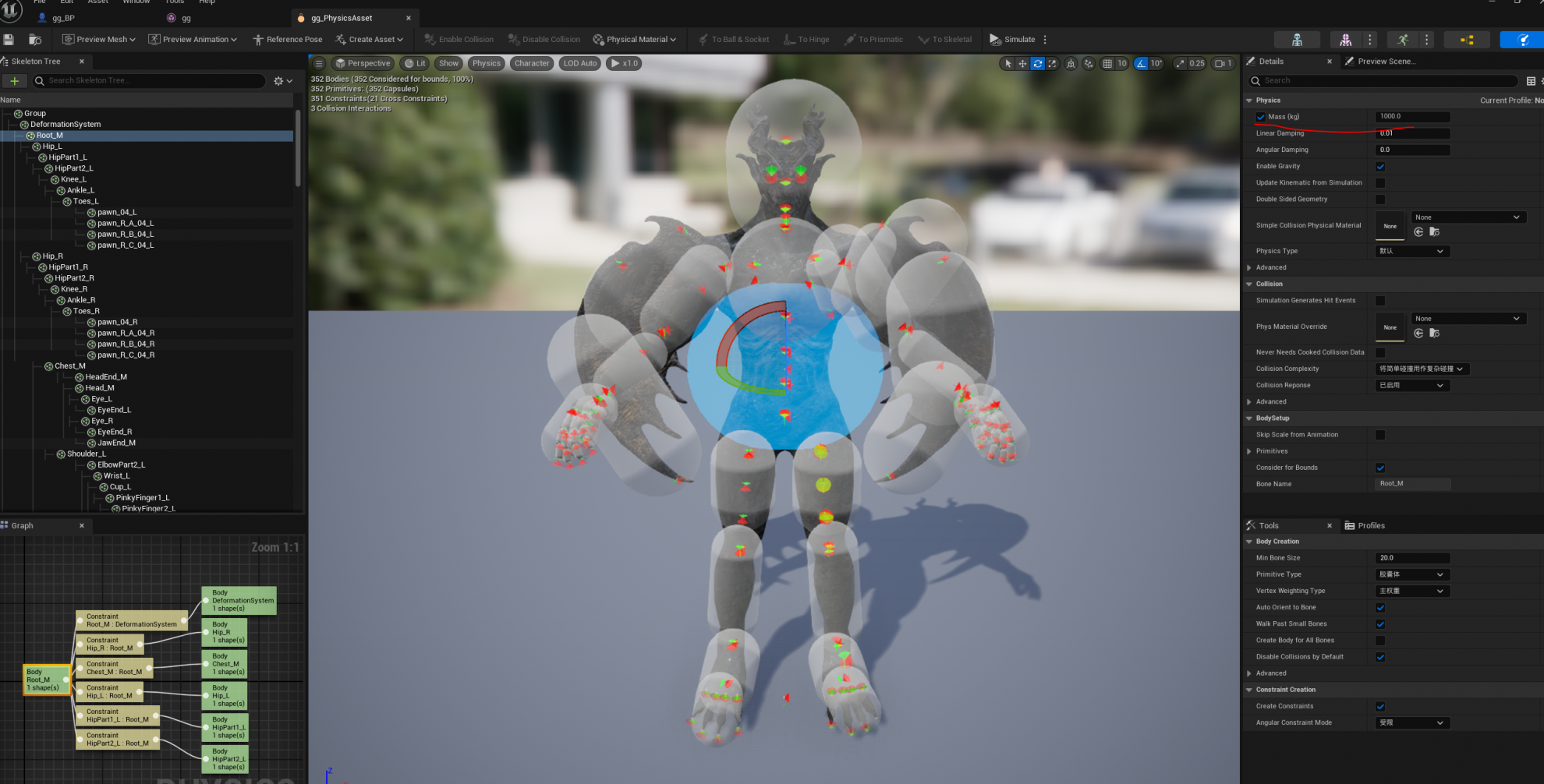Select the To Ball & Socket constraint icon
Viewport: 1544px width, 784px height.
(x=731, y=39)
